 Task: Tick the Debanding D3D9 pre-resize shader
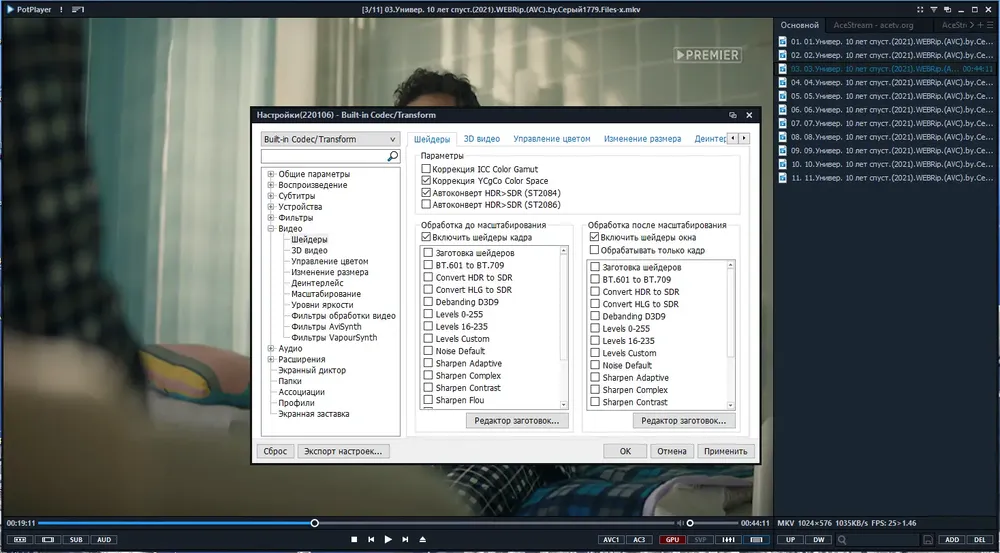[428, 302]
